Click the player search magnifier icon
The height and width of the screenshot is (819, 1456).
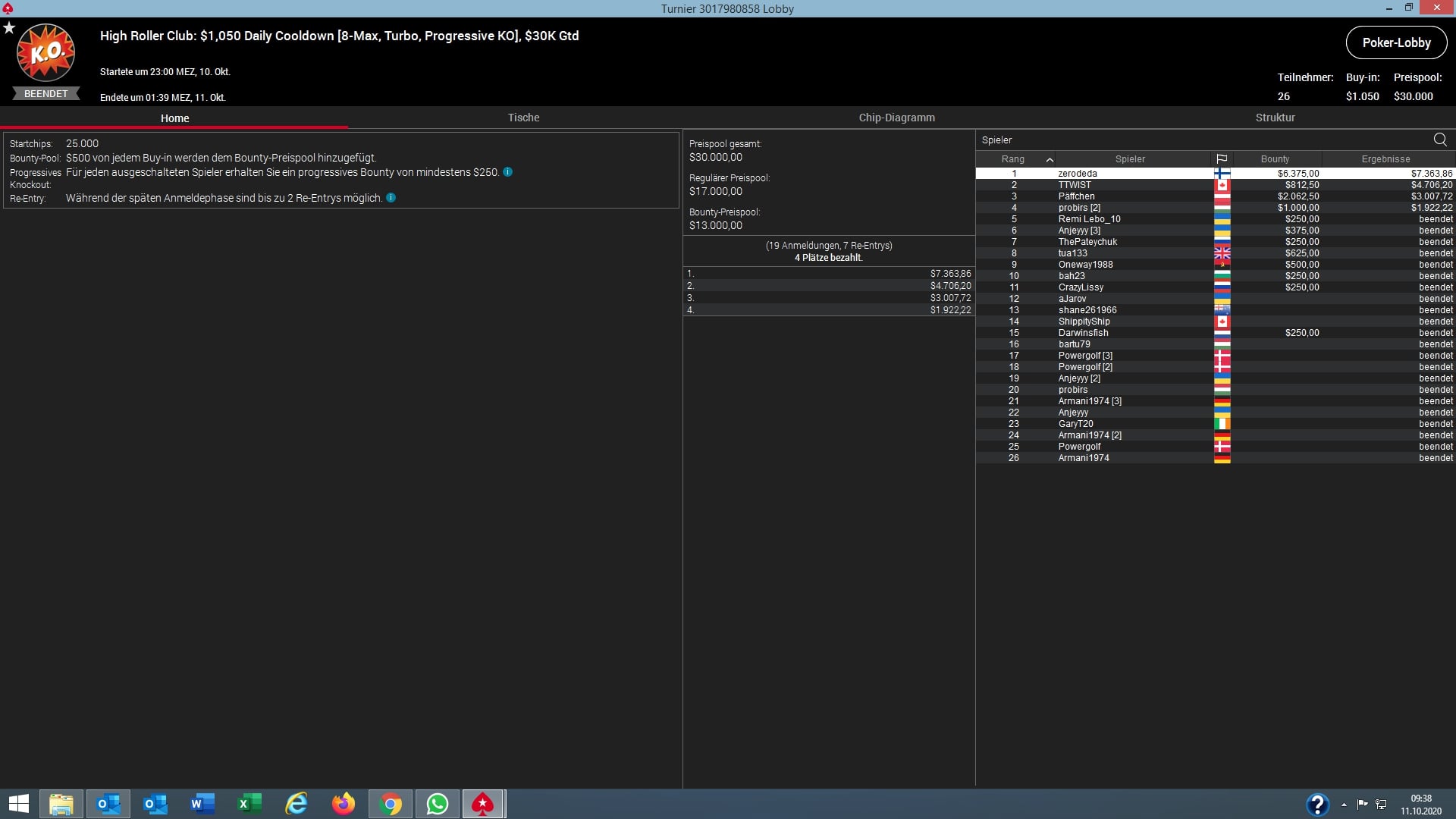[1439, 140]
